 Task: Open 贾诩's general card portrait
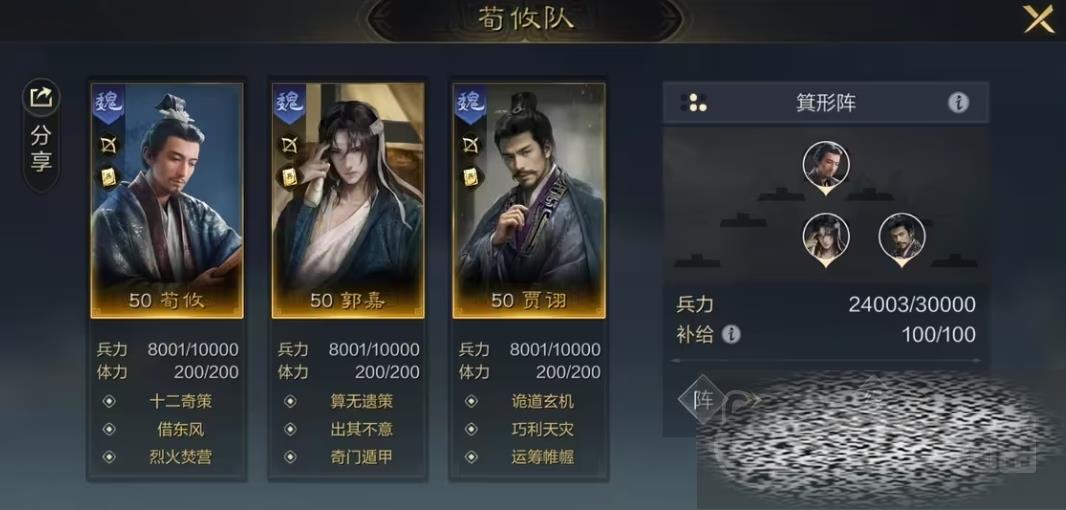(529, 201)
